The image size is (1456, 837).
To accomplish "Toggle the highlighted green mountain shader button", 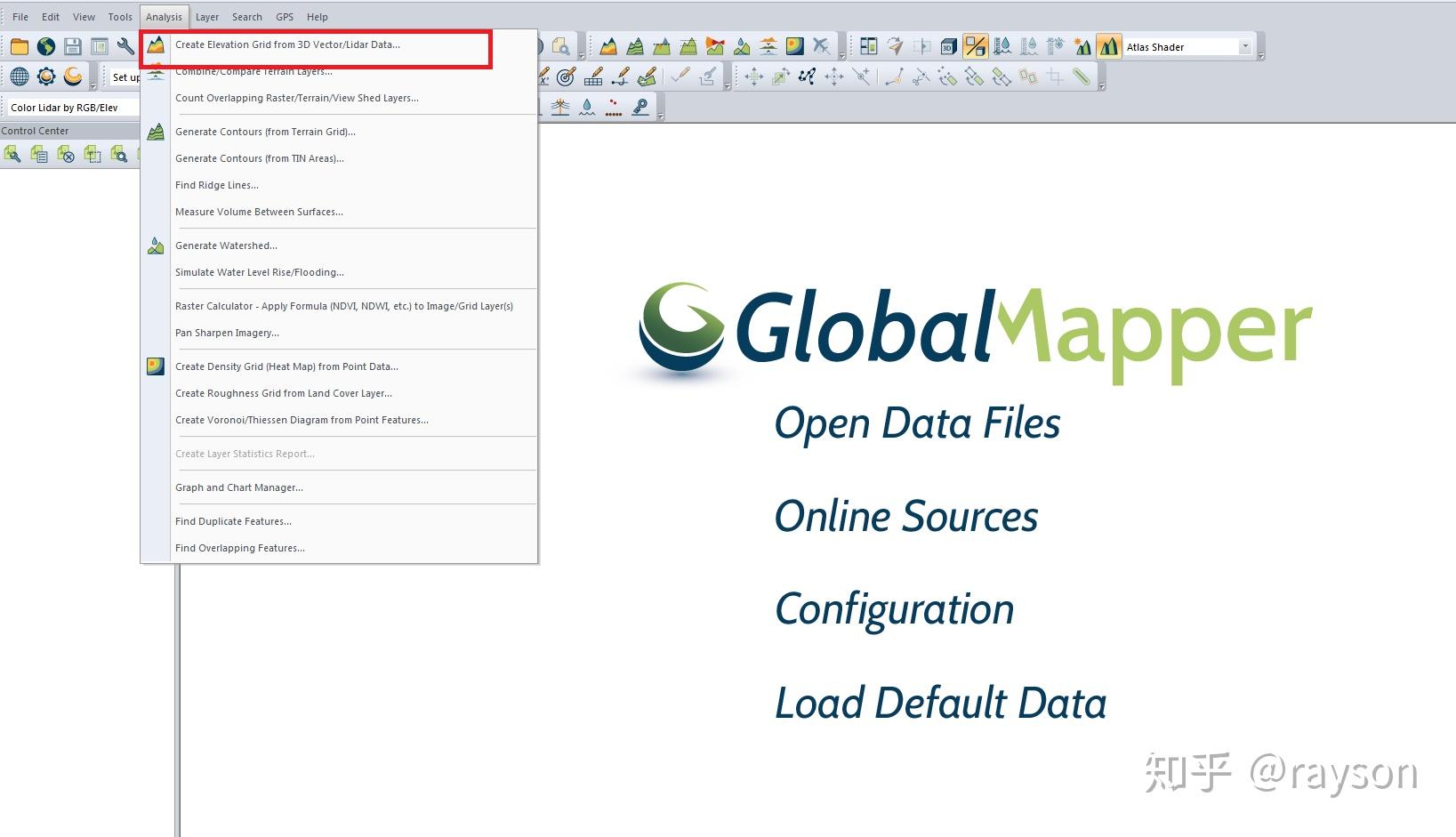I will 1108,46.
